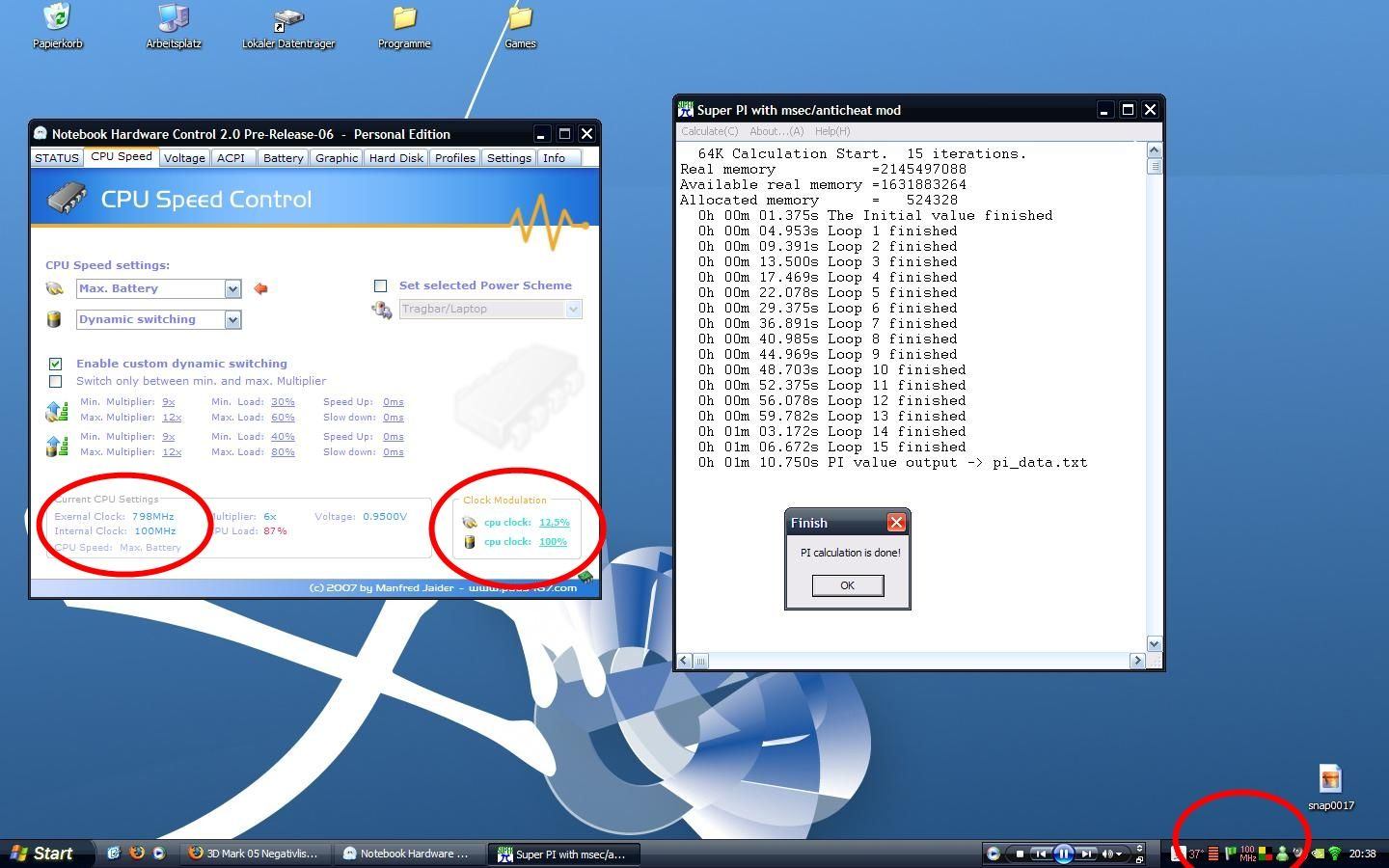Click the 60% Max. Load link
Image resolution: width=1389 pixels, height=868 pixels.
[283, 418]
